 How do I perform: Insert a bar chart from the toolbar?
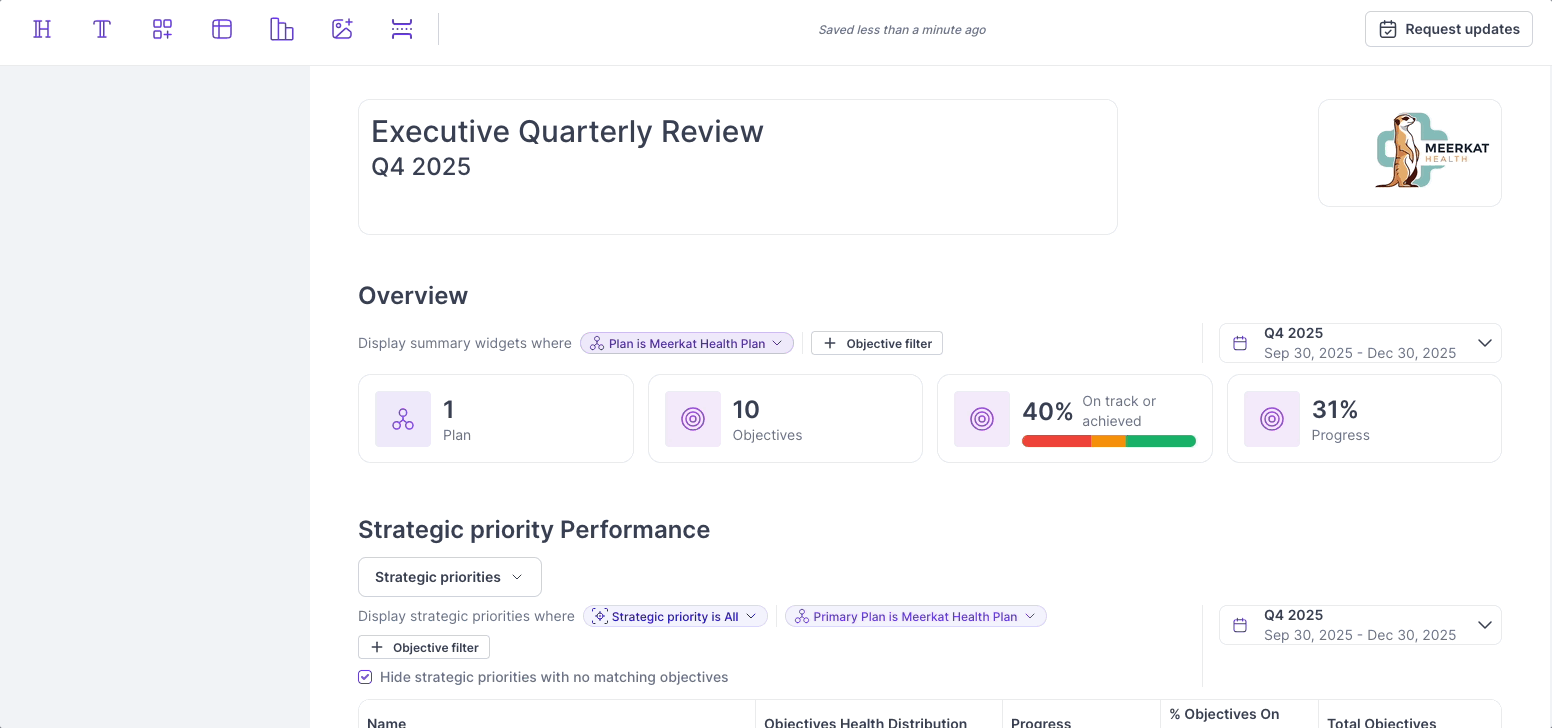(281, 29)
